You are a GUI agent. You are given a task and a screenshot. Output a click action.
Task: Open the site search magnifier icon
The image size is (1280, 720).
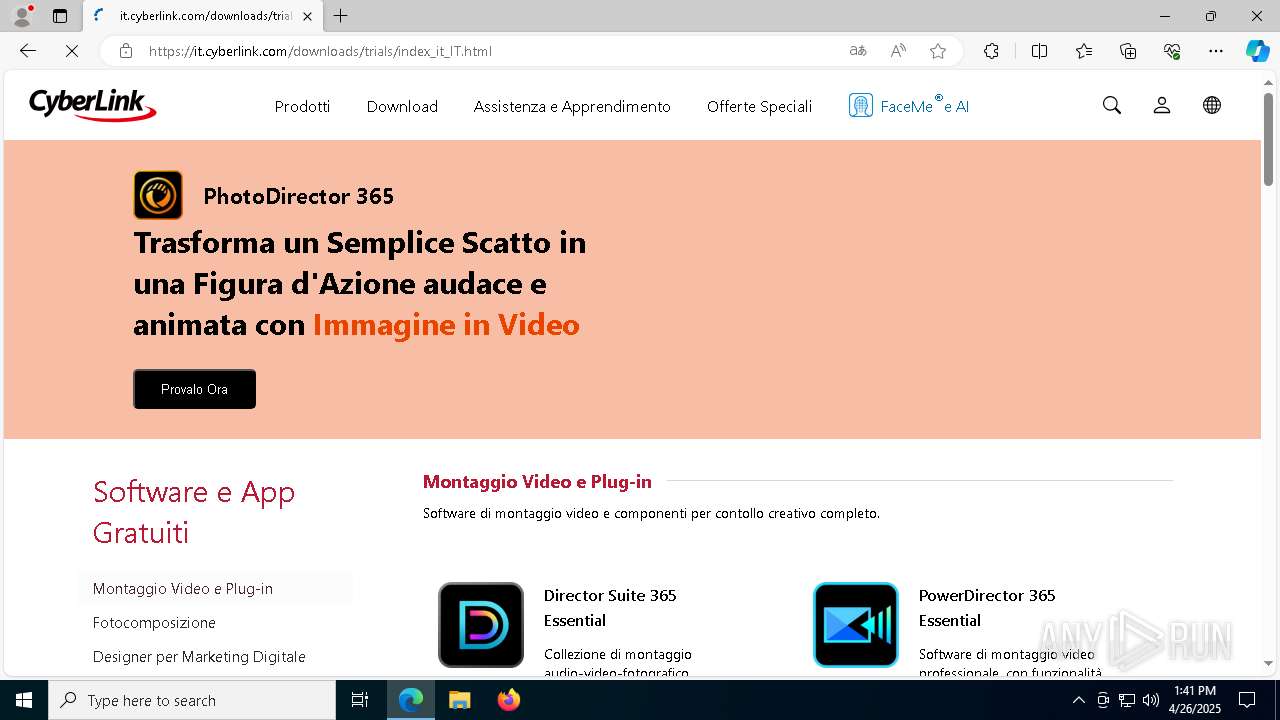(x=1112, y=105)
